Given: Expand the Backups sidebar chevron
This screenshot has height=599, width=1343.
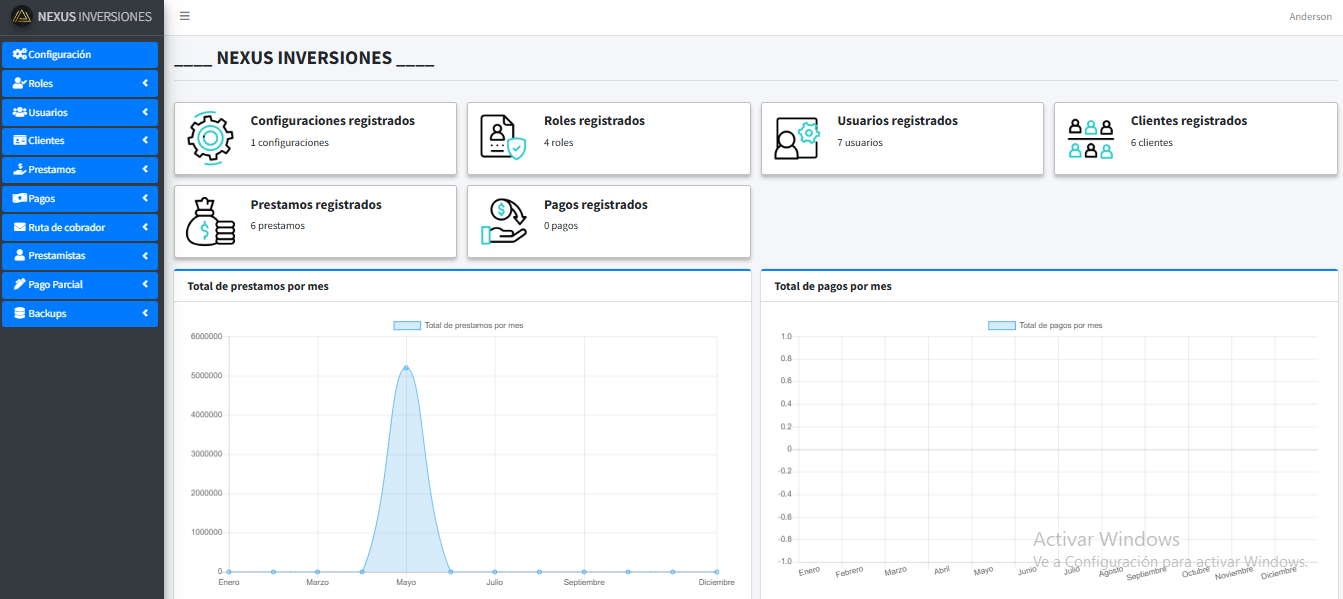Looking at the screenshot, I should click(145, 314).
